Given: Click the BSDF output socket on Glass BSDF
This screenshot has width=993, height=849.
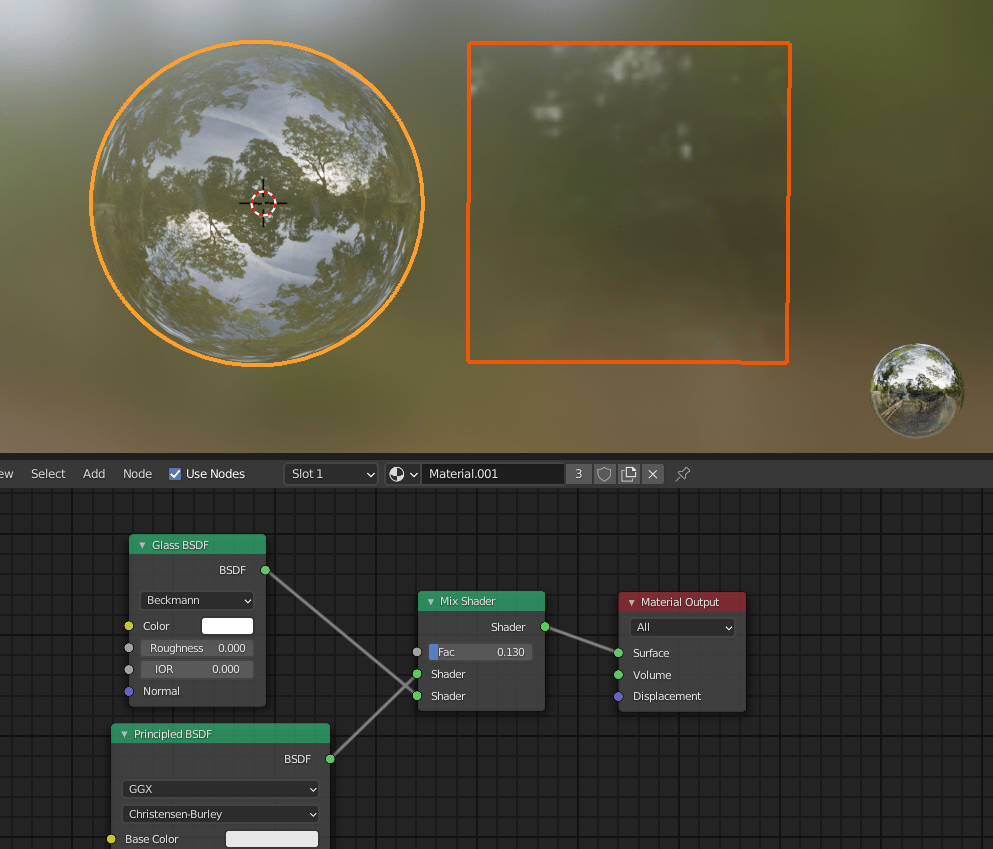Looking at the screenshot, I should click(x=265, y=570).
